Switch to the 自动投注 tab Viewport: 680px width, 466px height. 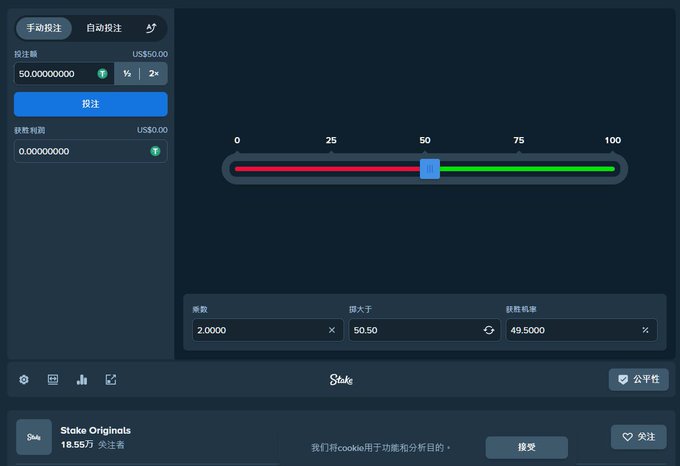pyautogui.click(x=104, y=28)
